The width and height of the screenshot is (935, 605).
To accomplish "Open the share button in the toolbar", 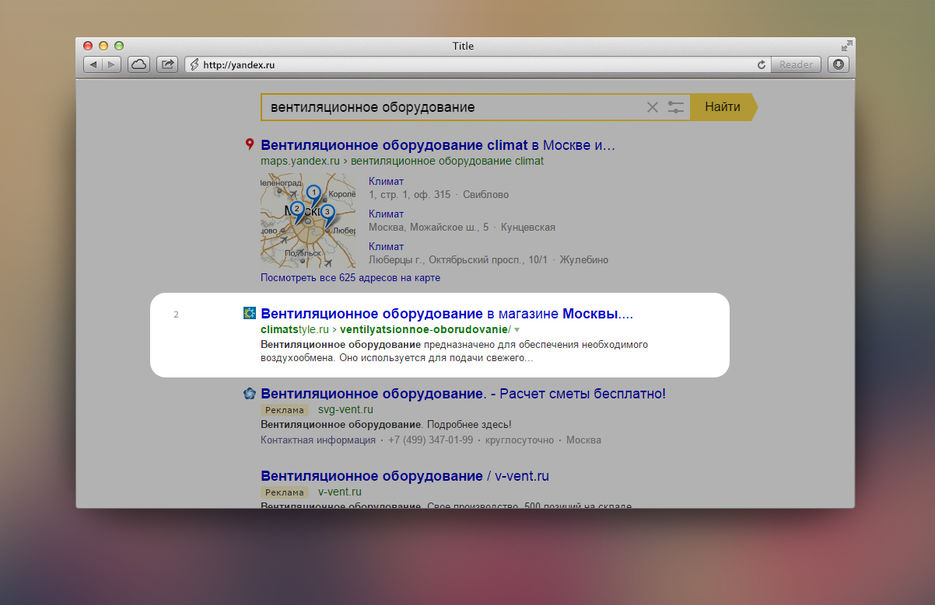I will (x=167, y=64).
